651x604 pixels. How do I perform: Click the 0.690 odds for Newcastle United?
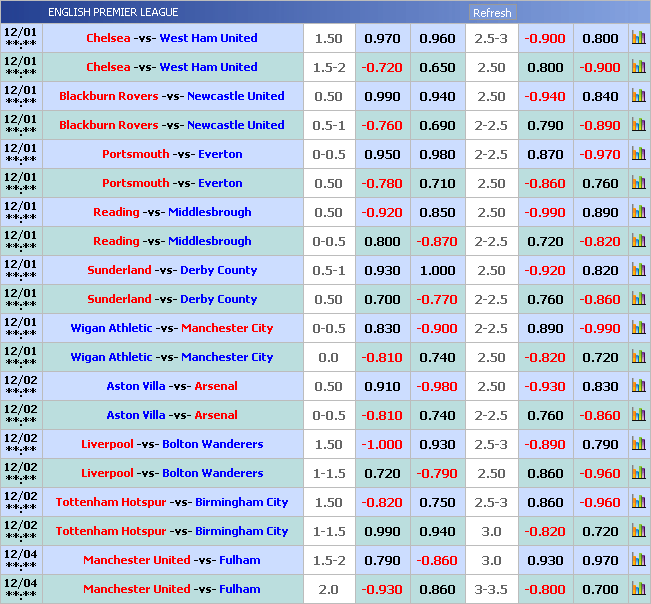pyautogui.click(x=437, y=126)
